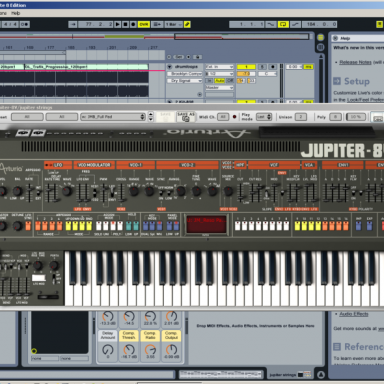Click the Midi Ch. All field
Viewport: 384px width, 384px height.
[x=223, y=117]
